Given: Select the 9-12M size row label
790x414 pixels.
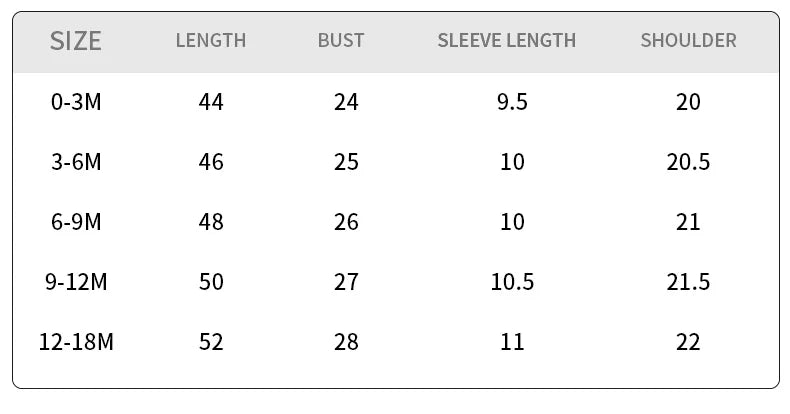Looking at the screenshot, I should (x=76, y=282).
